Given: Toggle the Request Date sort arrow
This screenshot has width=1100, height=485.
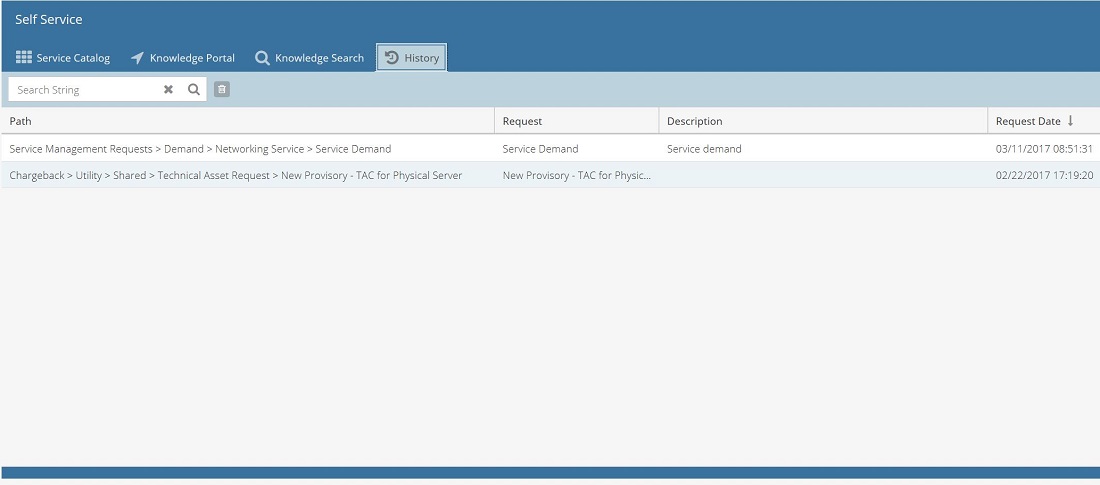Looking at the screenshot, I should (1070, 121).
